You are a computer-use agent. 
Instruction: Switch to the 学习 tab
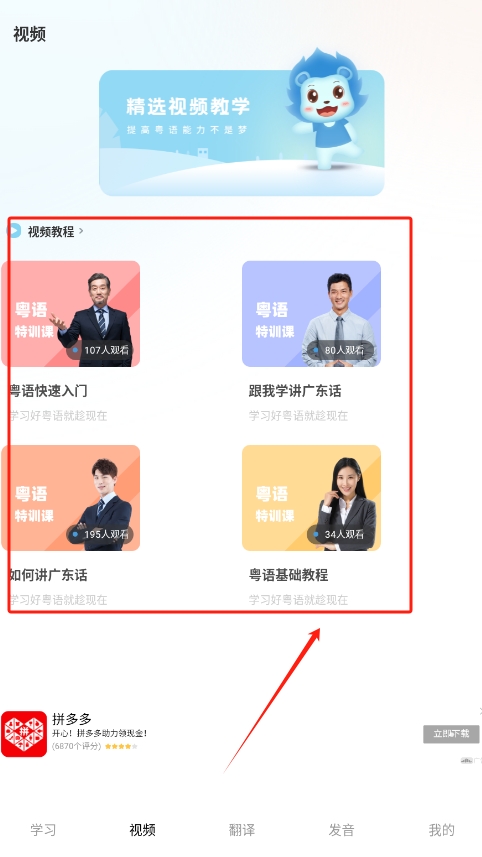[x=43, y=830]
